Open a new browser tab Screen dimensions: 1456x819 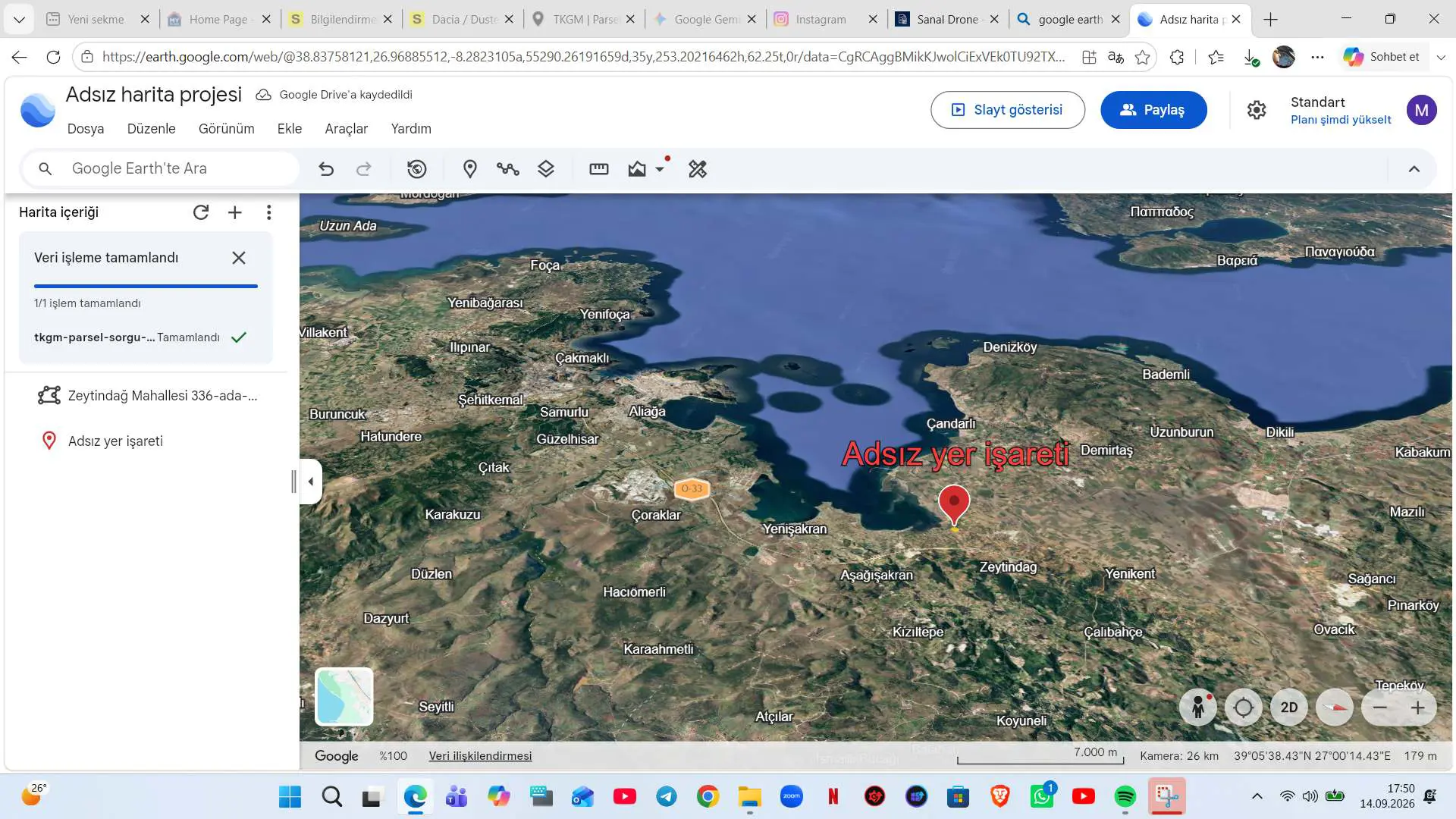[x=1271, y=20]
